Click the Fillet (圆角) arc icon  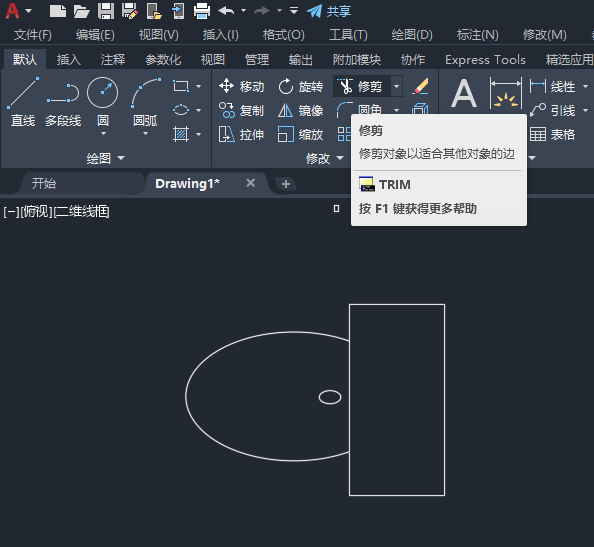click(x=344, y=109)
